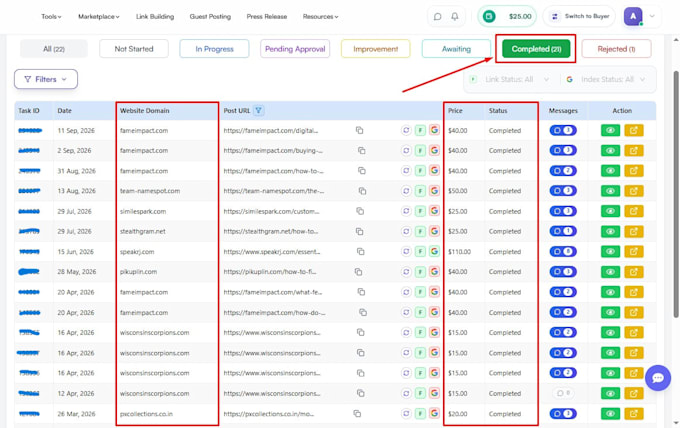The height and width of the screenshot is (428, 680).
Task: Open the floating live chat bubble
Action: [658, 378]
